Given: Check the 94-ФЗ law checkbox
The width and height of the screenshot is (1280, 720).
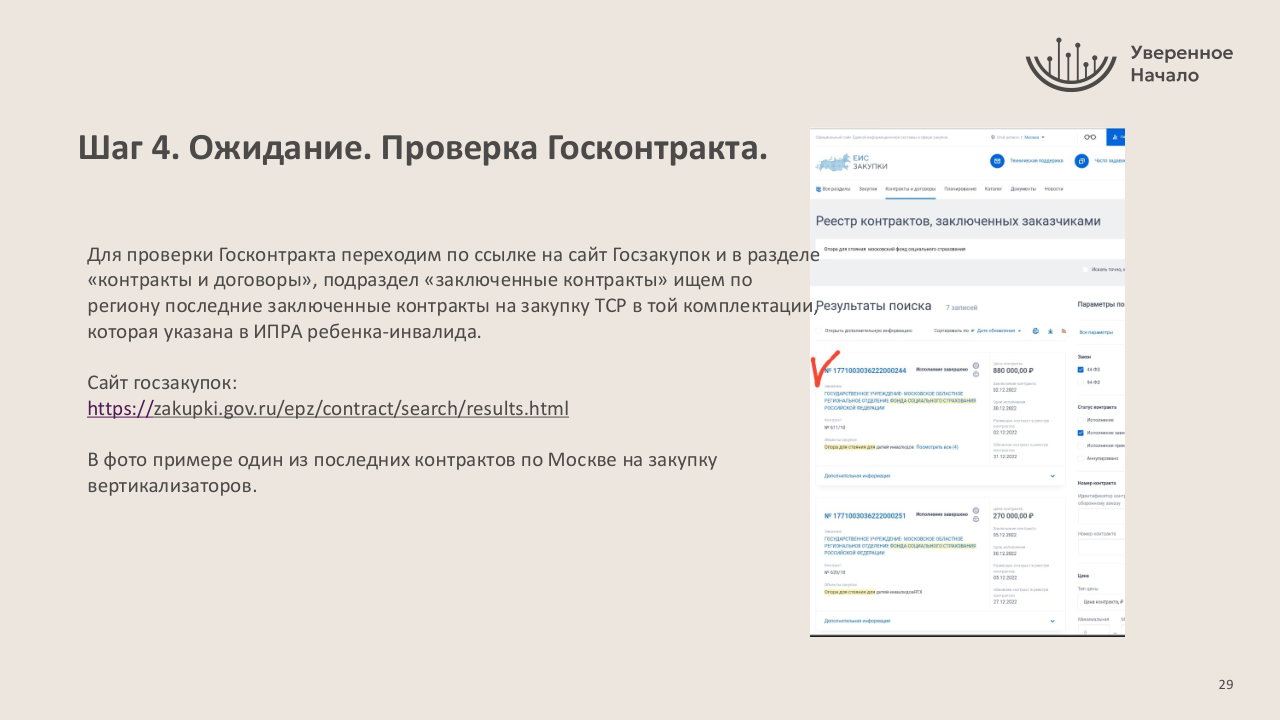Looking at the screenshot, I should (1081, 382).
